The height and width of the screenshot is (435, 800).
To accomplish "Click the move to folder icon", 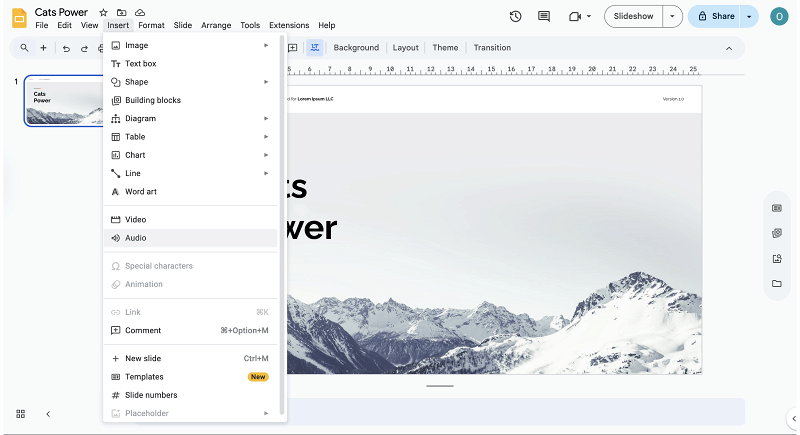I will pyautogui.click(x=121, y=12).
